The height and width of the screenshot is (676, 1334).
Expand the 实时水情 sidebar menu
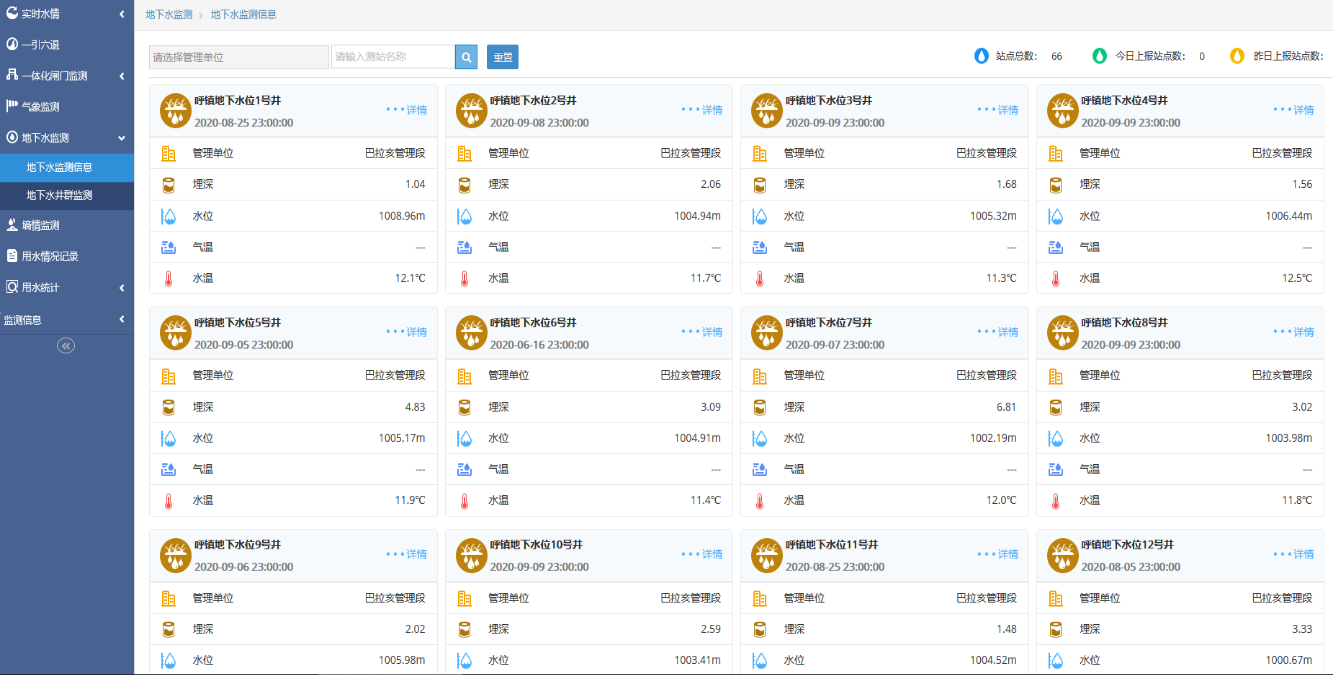coord(67,14)
